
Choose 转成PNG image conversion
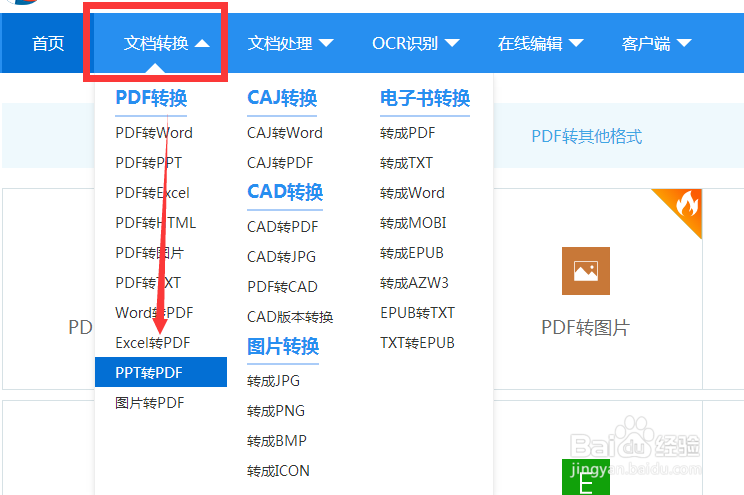276,411
